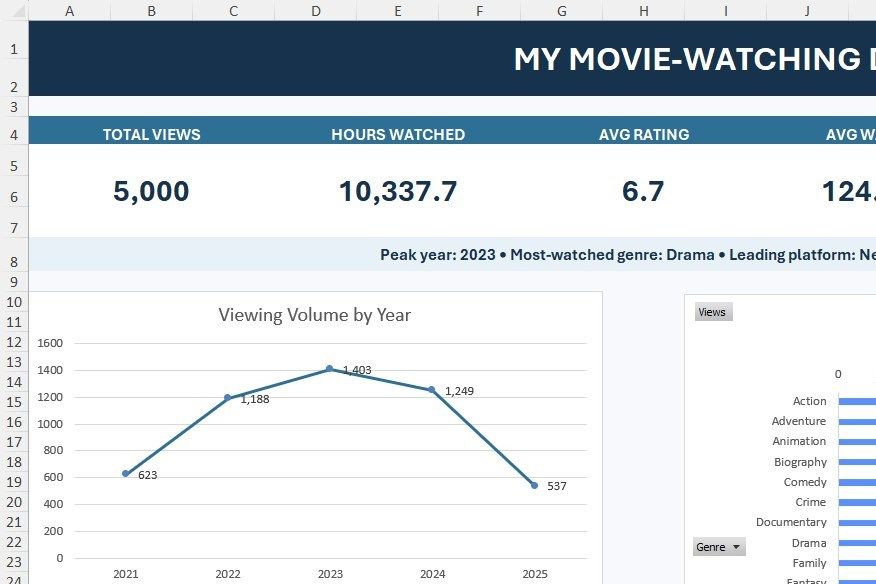Click the Family genre label
876x584 pixels.
(x=810, y=563)
